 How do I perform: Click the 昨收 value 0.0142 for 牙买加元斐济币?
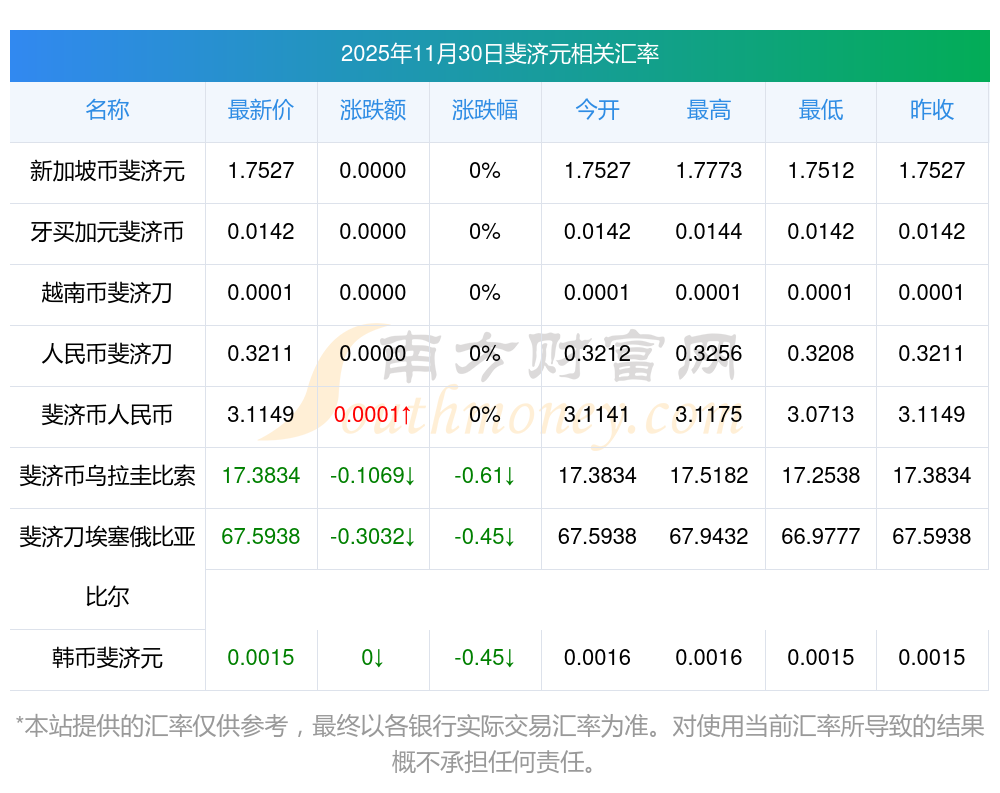[x=932, y=231]
